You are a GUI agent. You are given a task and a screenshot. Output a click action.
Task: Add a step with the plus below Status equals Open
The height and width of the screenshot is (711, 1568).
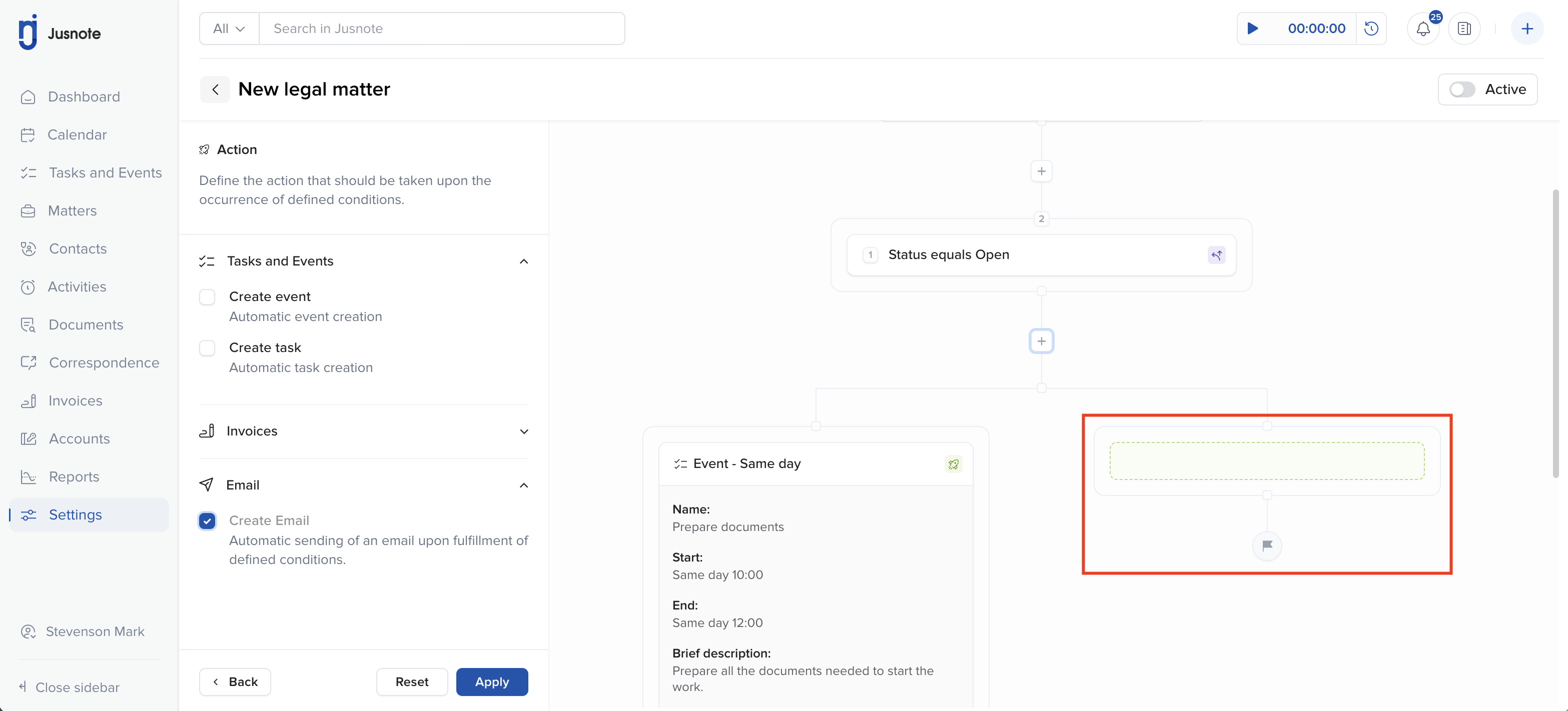[x=1041, y=341]
